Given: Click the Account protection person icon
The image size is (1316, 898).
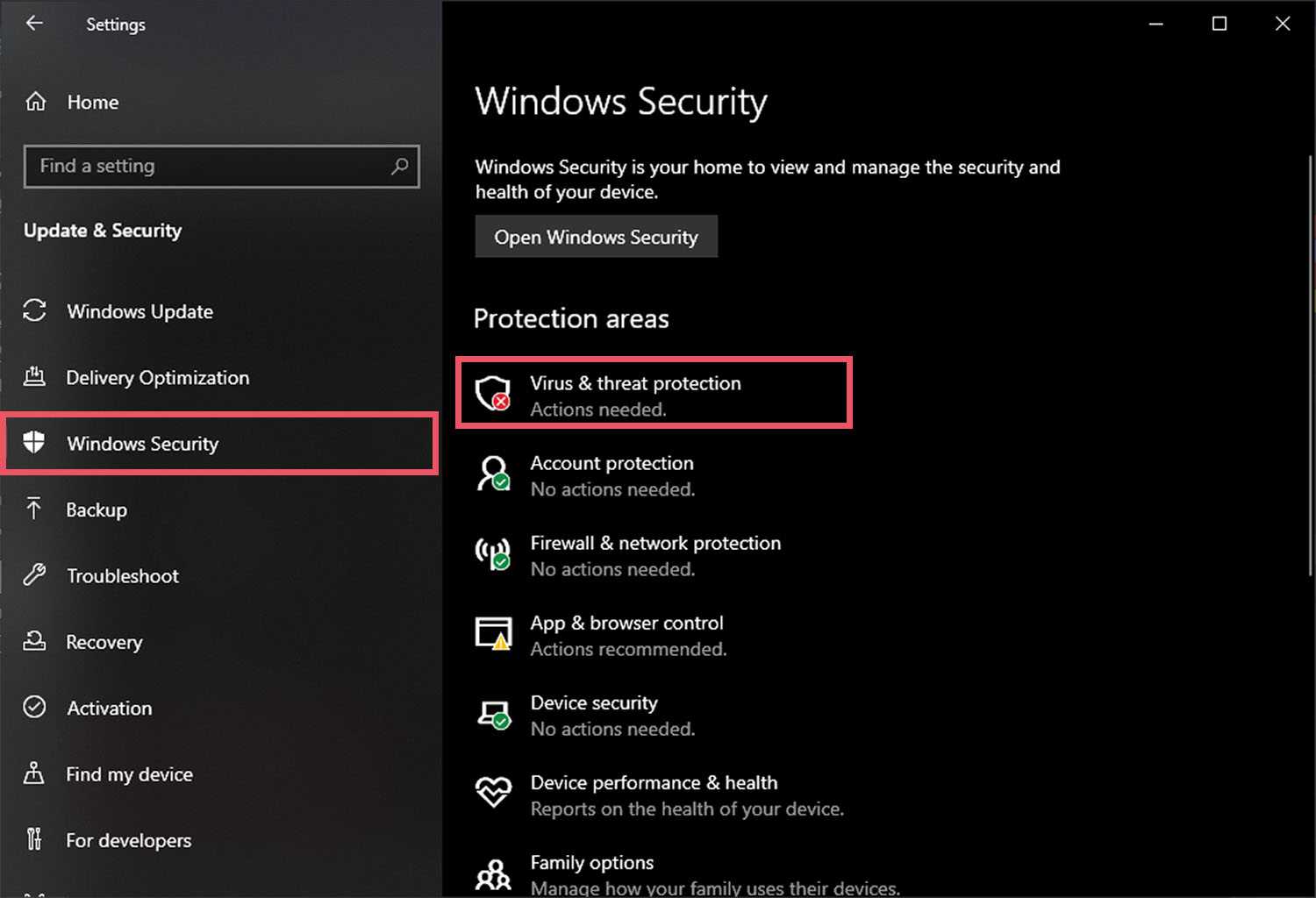Looking at the screenshot, I should [493, 474].
